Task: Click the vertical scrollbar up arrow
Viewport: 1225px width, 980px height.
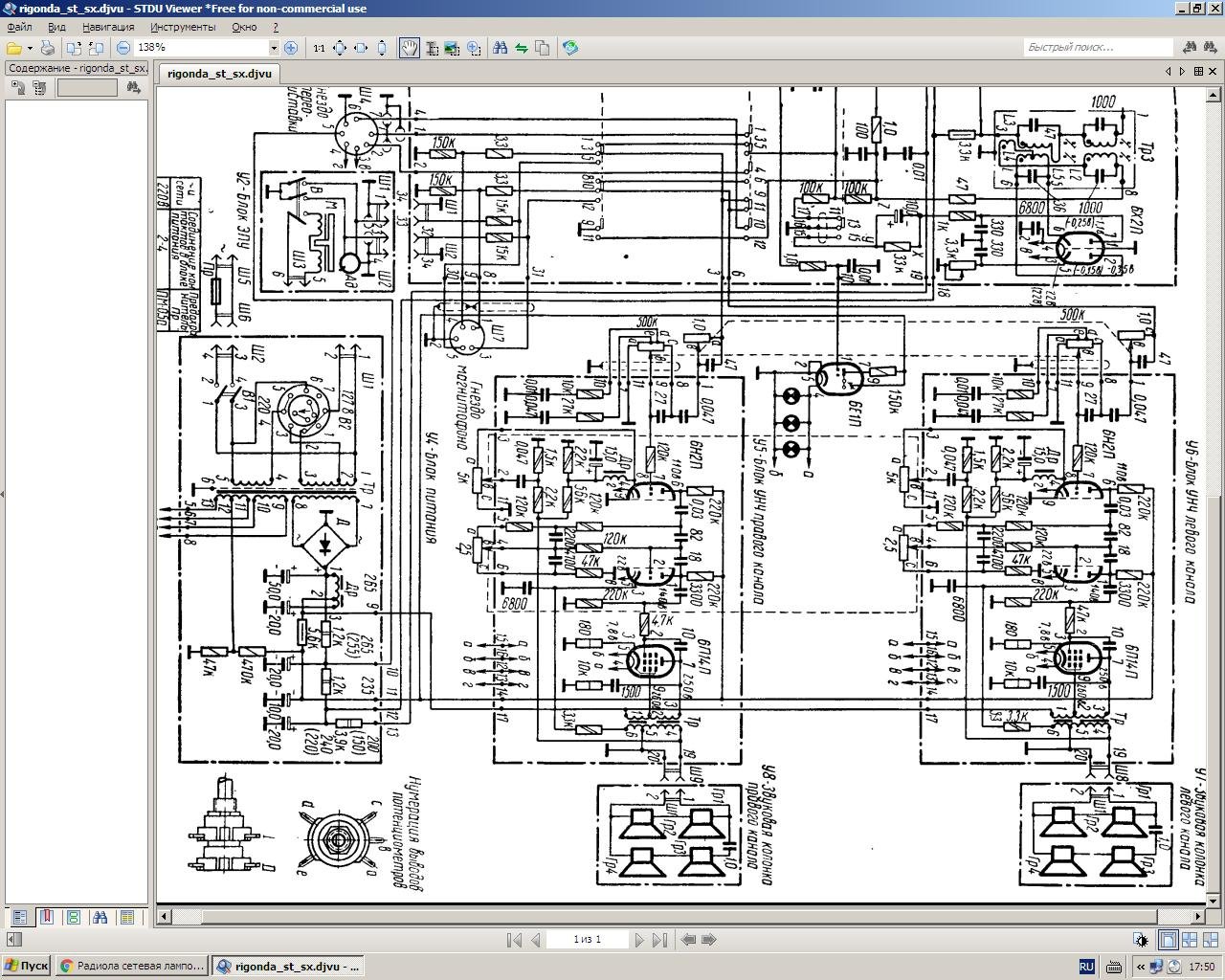Action: [1214, 93]
